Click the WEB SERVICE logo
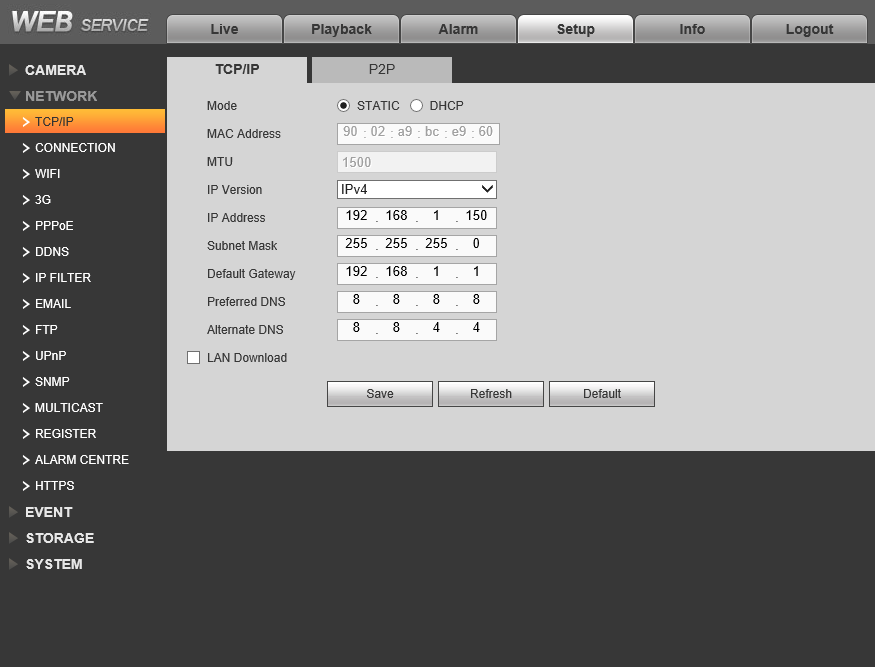The height and width of the screenshot is (667, 875). click(x=79, y=22)
